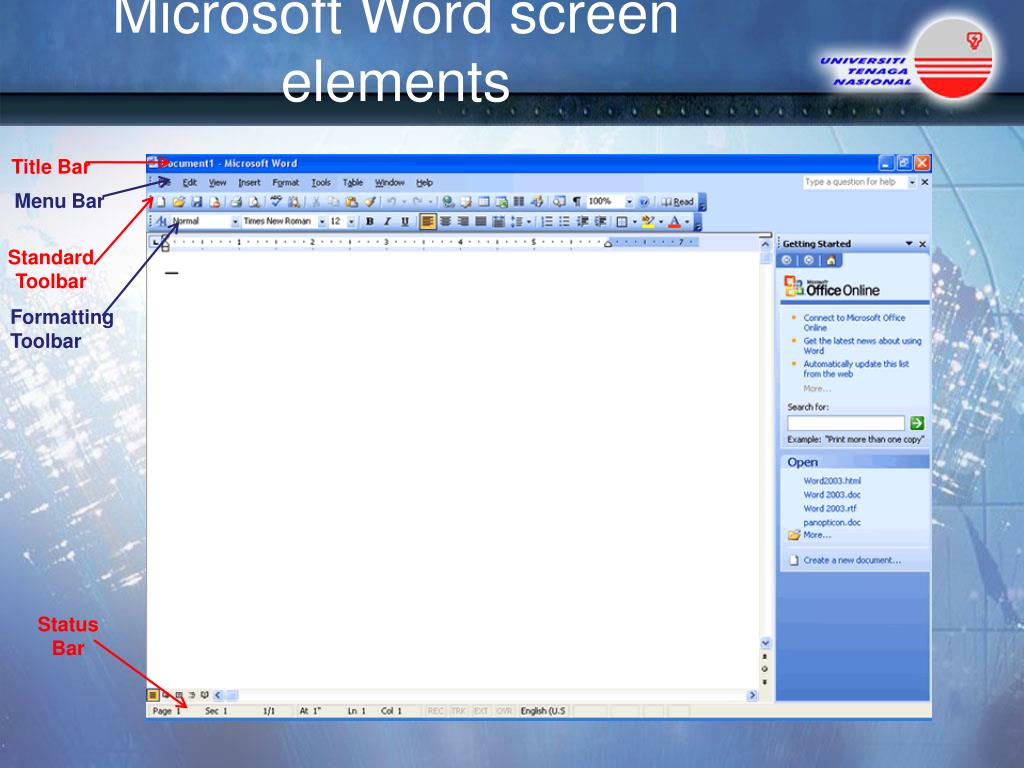
Task: Toggle Underline formatting
Action: coord(405,222)
